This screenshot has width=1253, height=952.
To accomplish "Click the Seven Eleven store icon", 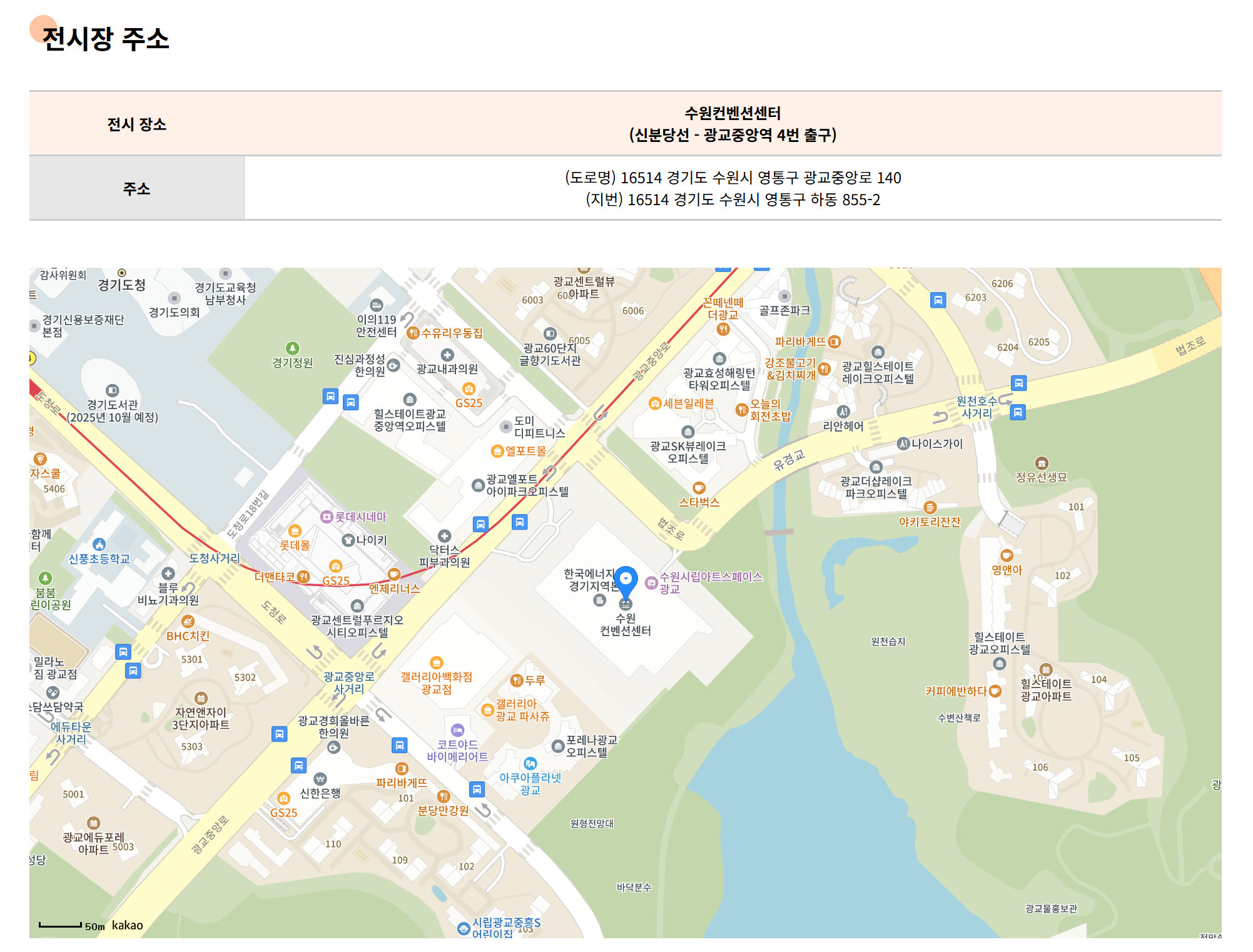I will (x=655, y=403).
